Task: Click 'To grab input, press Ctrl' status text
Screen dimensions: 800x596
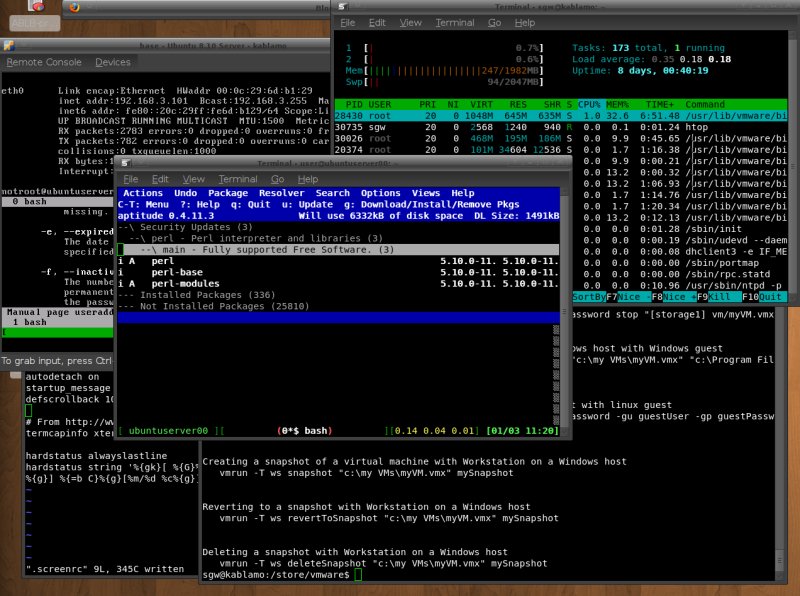Action: [56, 361]
